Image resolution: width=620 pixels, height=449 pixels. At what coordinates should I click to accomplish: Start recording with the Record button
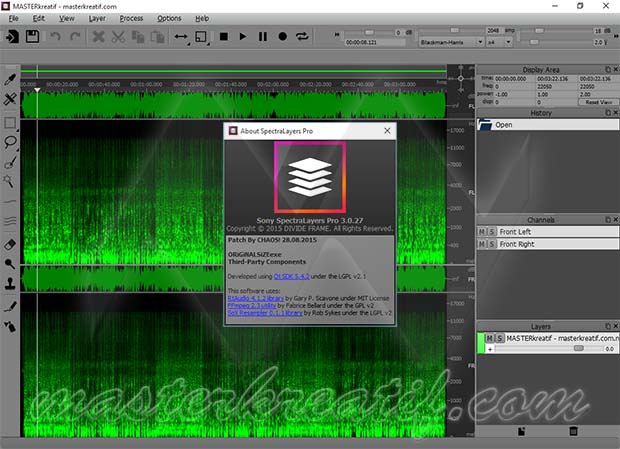[x=282, y=37]
